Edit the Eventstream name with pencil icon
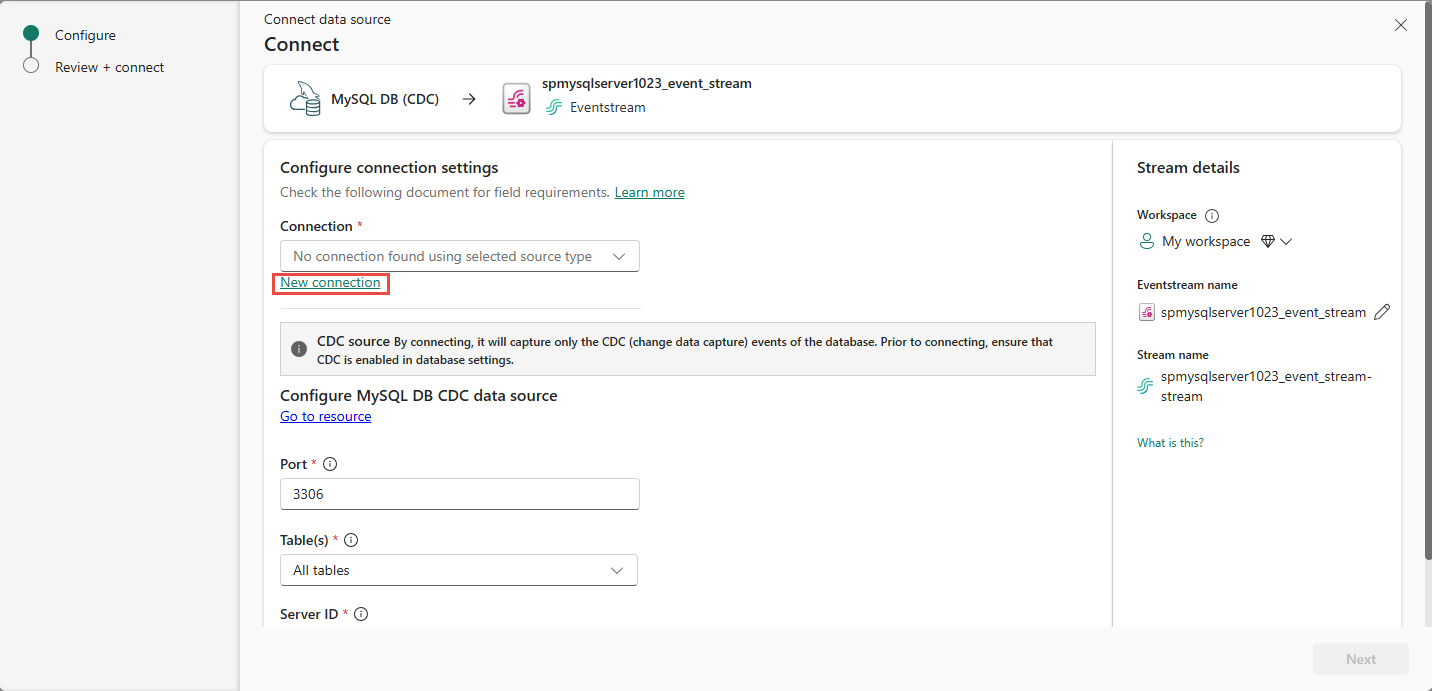 coord(1382,312)
